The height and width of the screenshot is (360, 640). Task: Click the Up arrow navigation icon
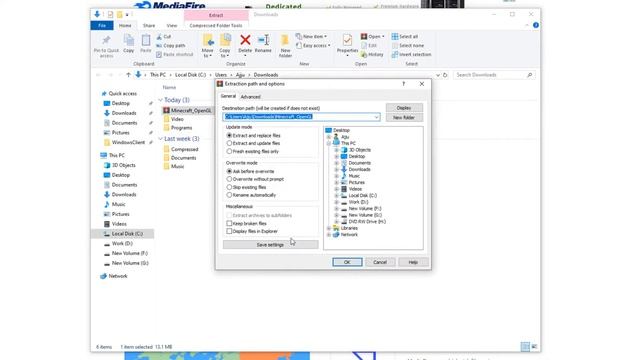tap(129, 75)
